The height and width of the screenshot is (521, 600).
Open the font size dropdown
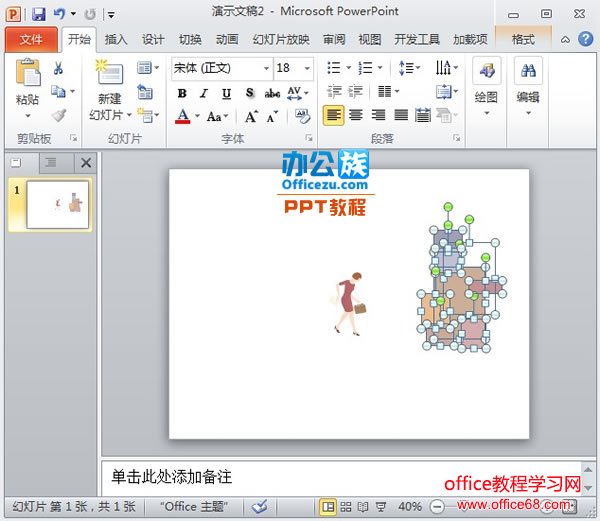(x=307, y=68)
